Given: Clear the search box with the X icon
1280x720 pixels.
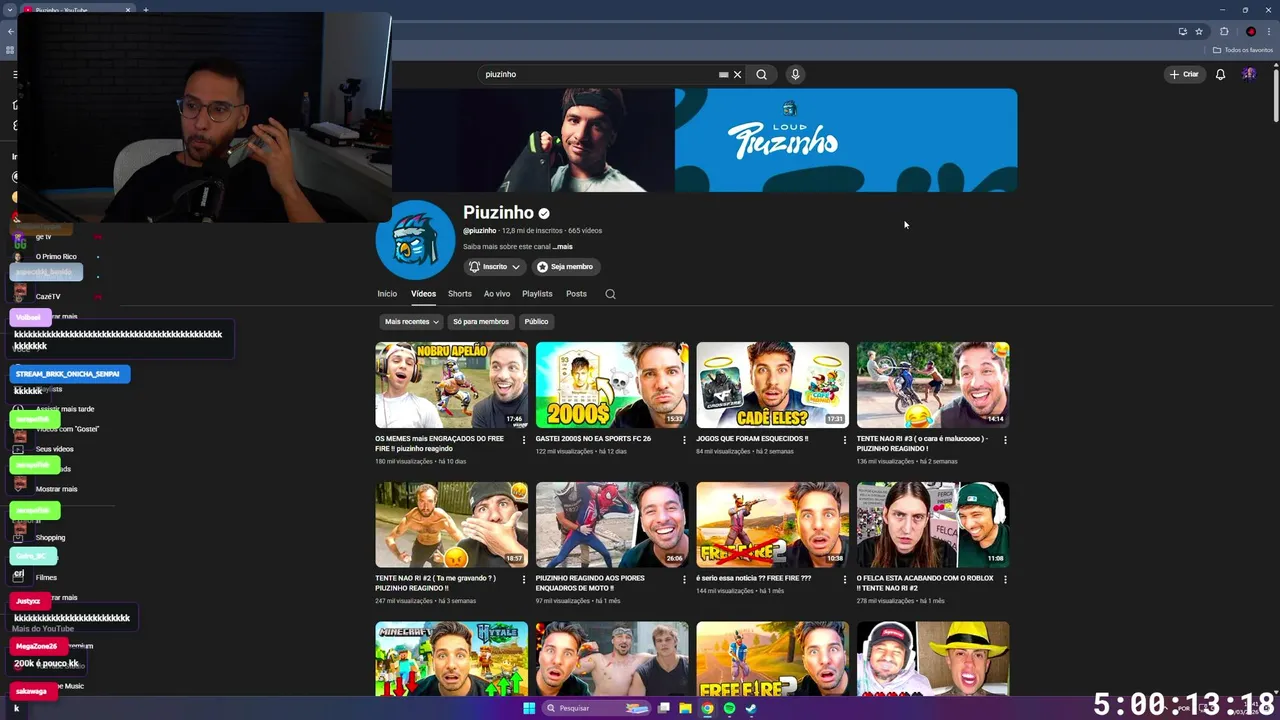Looking at the screenshot, I should (x=738, y=74).
